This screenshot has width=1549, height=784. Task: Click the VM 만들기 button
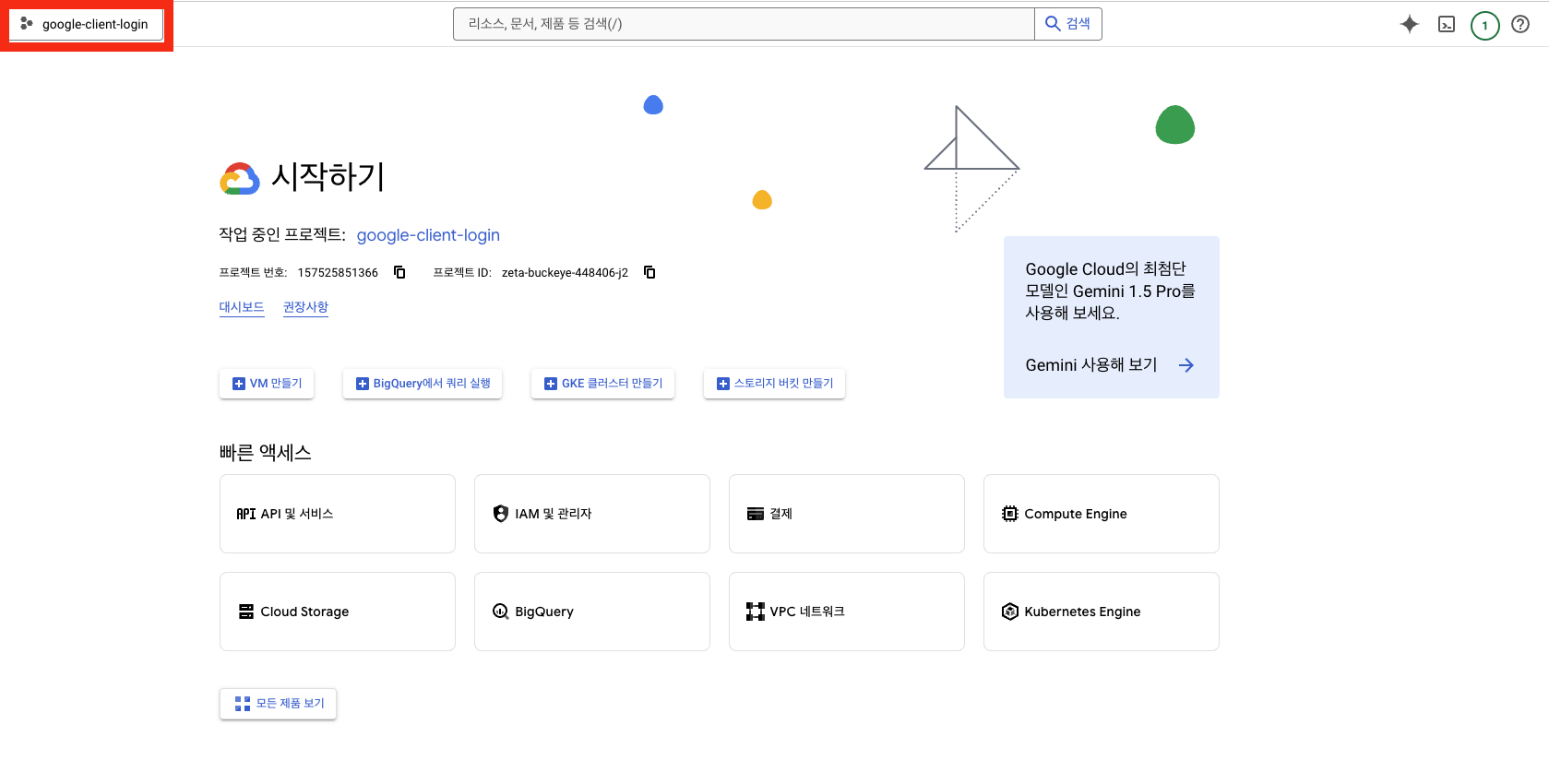pos(267,384)
